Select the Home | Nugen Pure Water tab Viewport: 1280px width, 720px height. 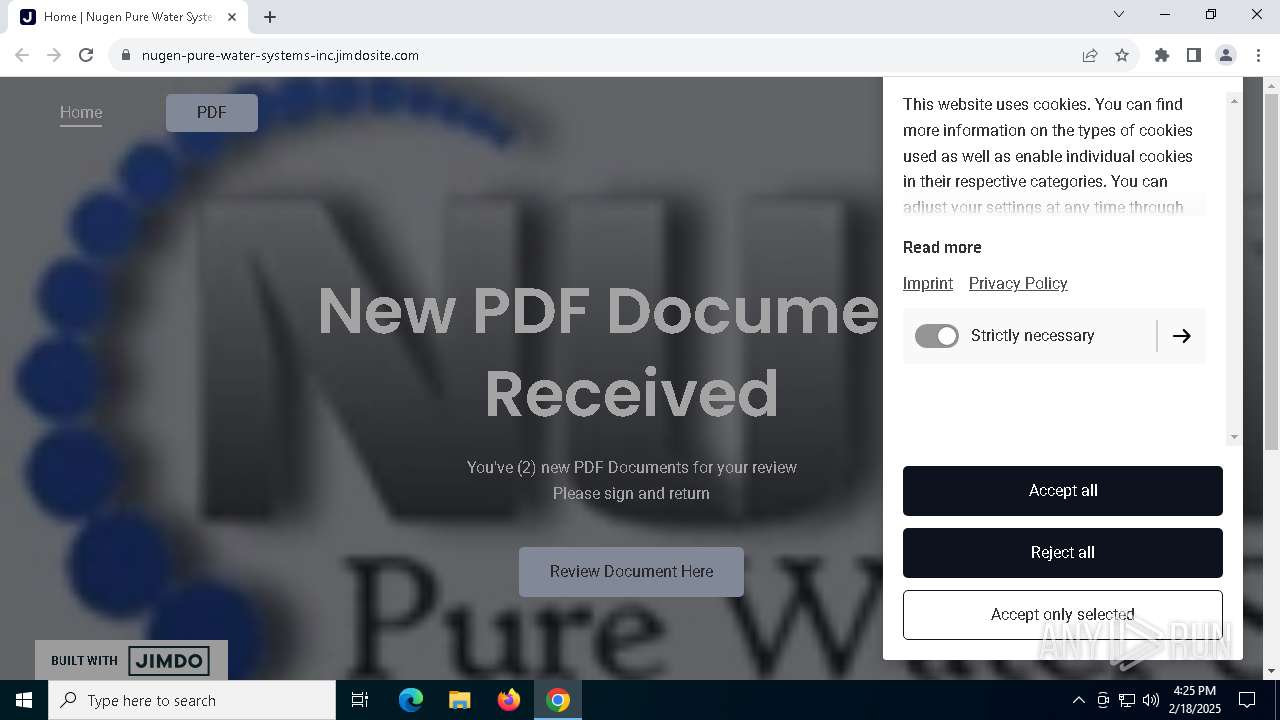coord(128,17)
